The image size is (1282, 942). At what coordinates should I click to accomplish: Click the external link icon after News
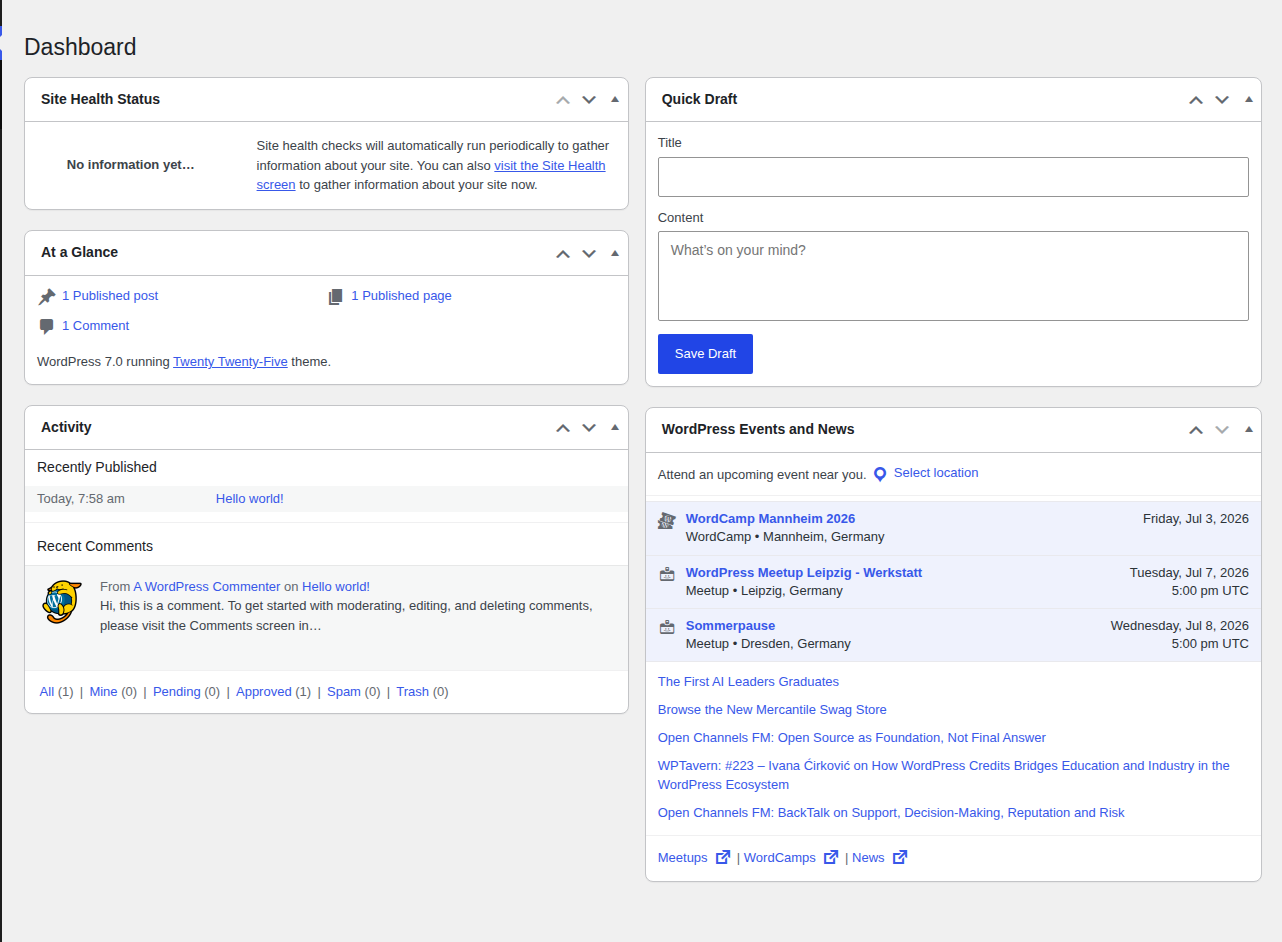[x=900, y=857]
